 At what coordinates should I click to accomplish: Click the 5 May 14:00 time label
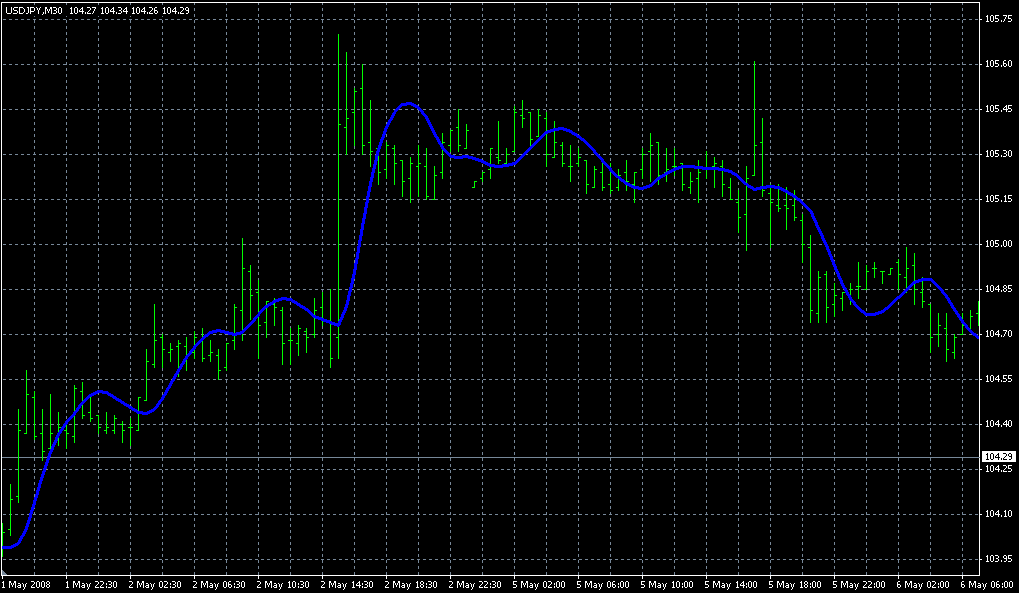pos(732,585)
